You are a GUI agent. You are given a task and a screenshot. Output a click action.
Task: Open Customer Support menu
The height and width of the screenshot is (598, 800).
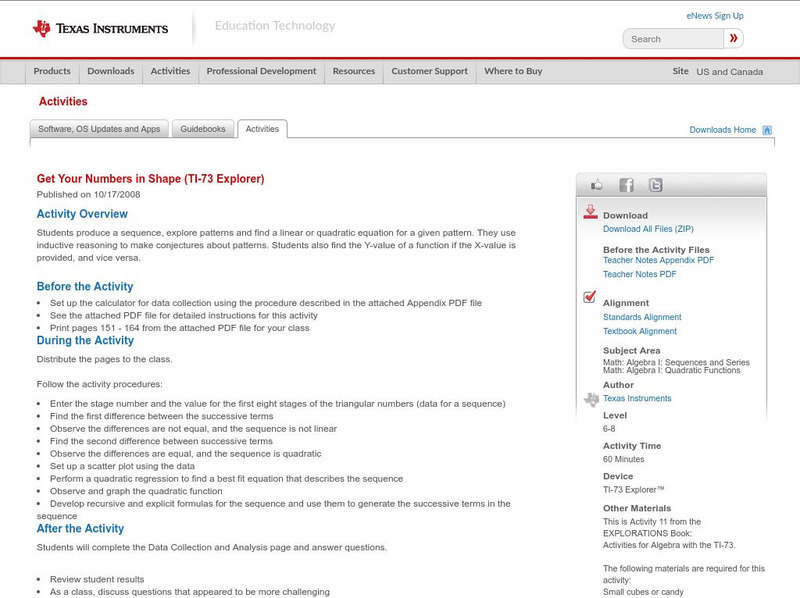tap(430, 71)
